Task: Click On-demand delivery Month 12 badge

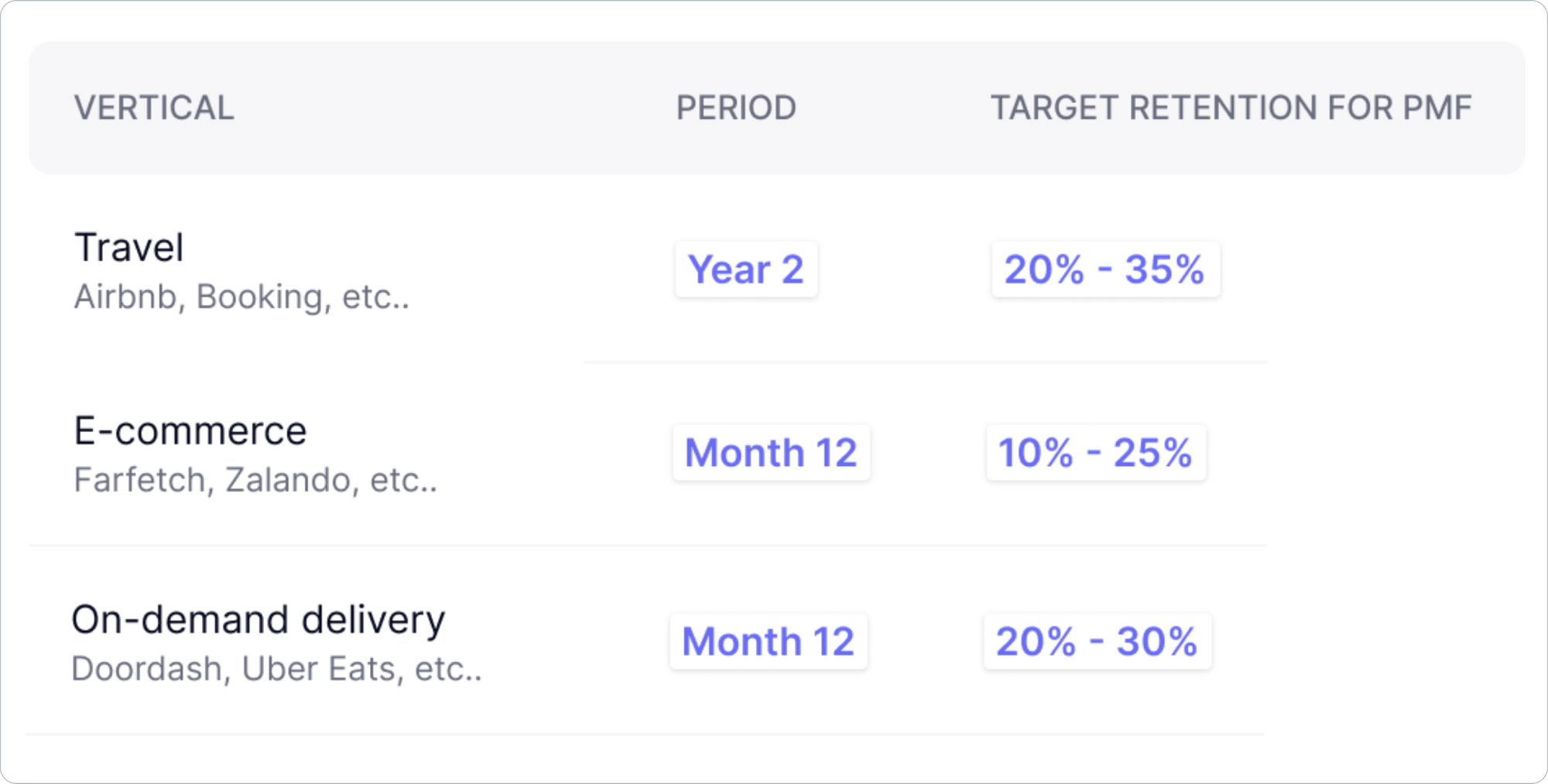Action: pos(769,642)
